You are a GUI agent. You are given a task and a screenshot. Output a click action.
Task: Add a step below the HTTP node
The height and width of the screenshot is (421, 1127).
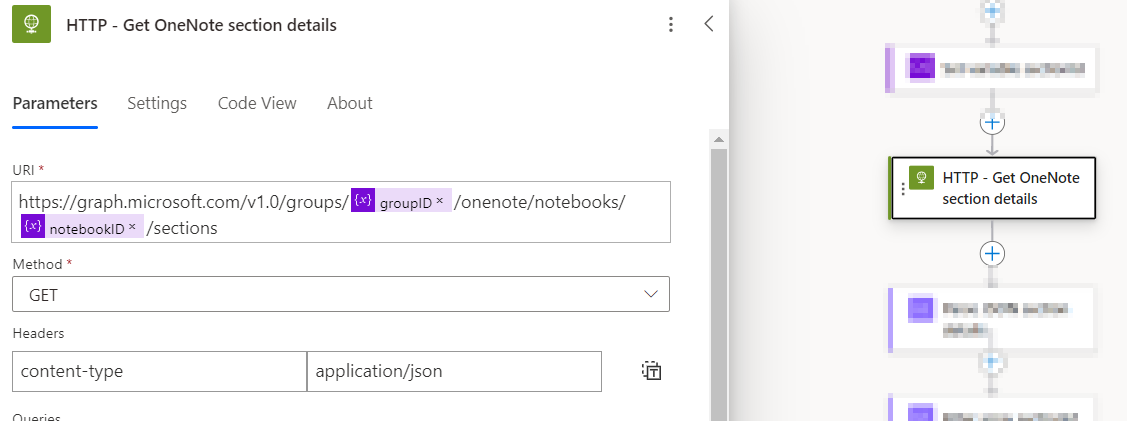993,254
